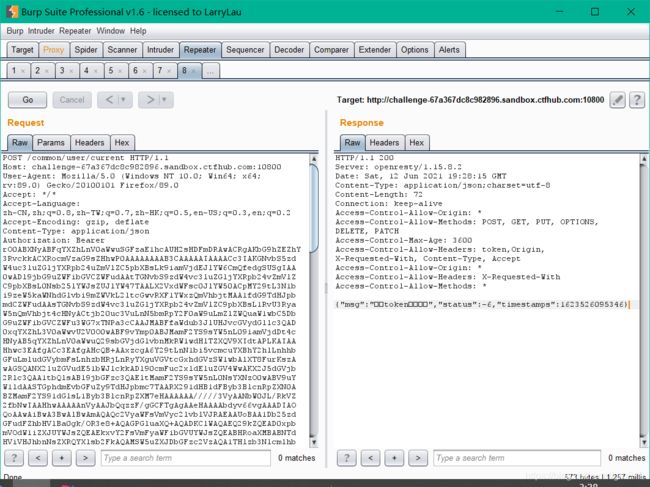Open the request Headers tab
Viewport: 650px width, 487px height.
point(90,143)
